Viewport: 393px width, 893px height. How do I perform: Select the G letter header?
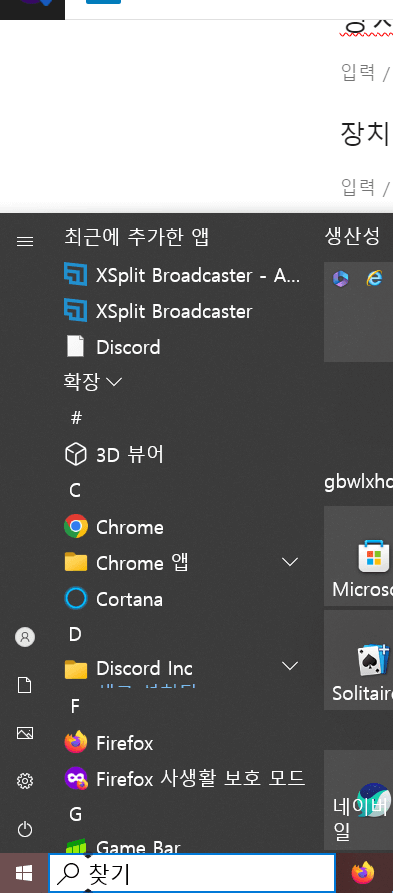click(76, 814)
